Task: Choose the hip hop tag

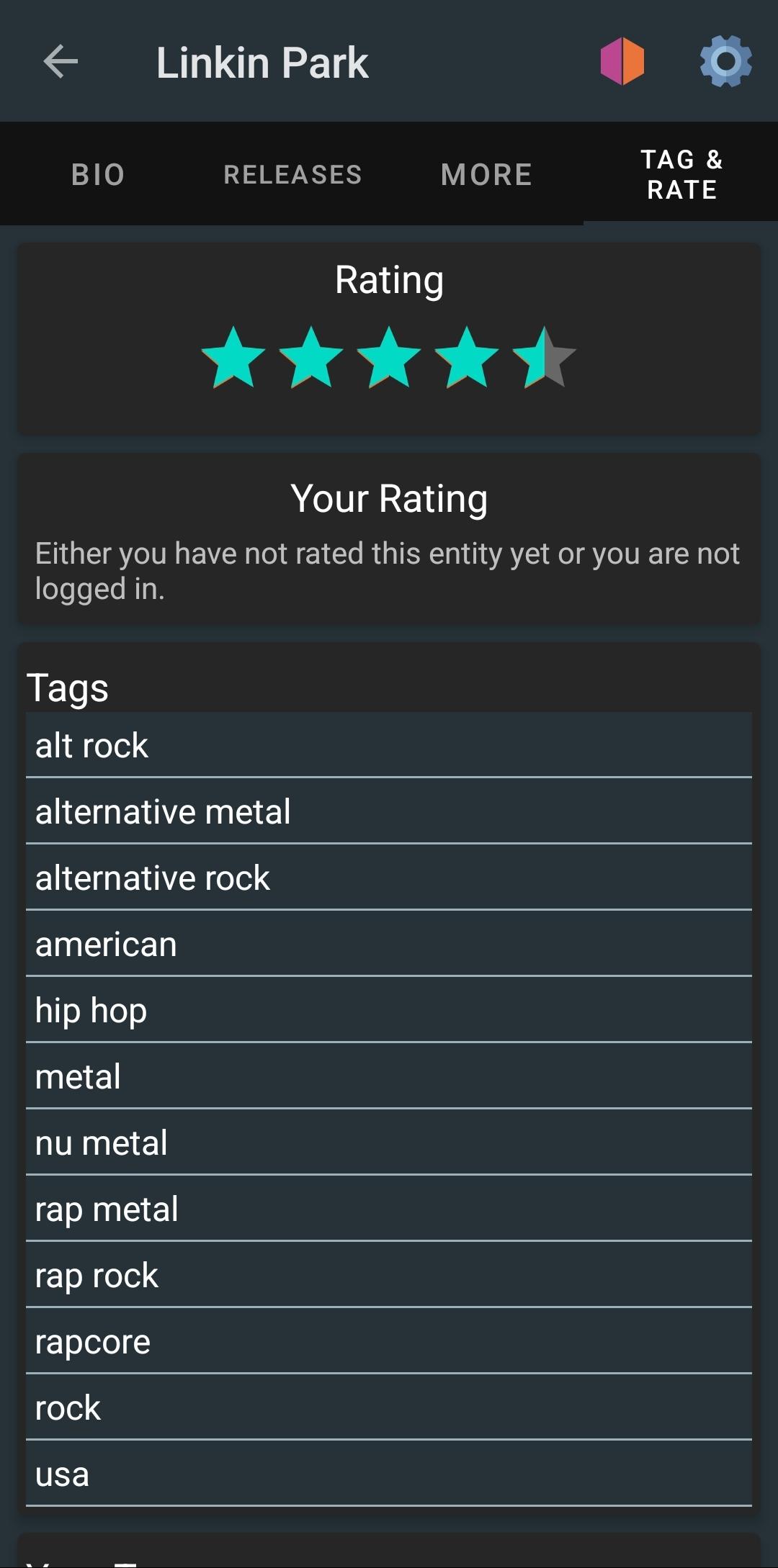Action: coord(389,1010)
